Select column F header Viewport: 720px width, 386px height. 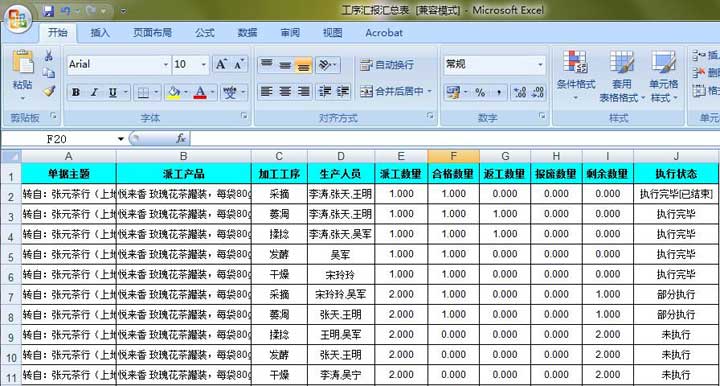(453, 157)
